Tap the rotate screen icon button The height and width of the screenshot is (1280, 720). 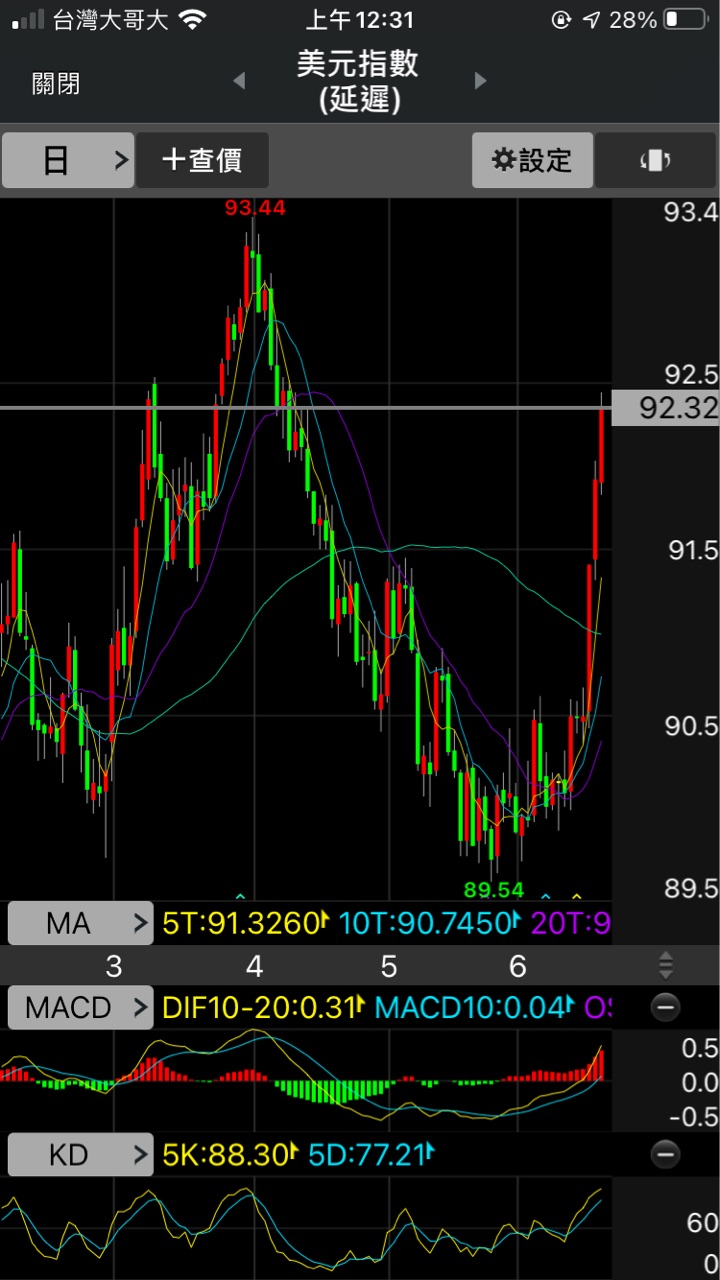(x=655, y=160)
